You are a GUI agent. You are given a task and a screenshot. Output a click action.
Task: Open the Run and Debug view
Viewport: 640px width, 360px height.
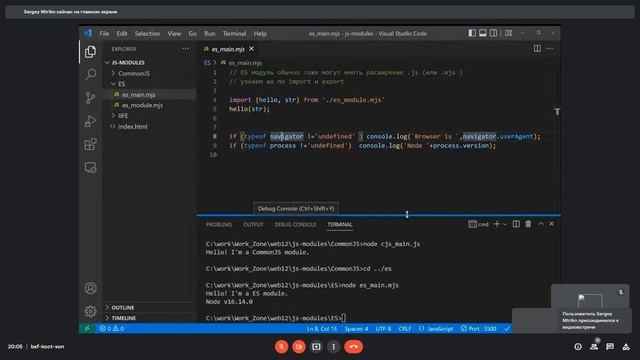pos(90,121)
